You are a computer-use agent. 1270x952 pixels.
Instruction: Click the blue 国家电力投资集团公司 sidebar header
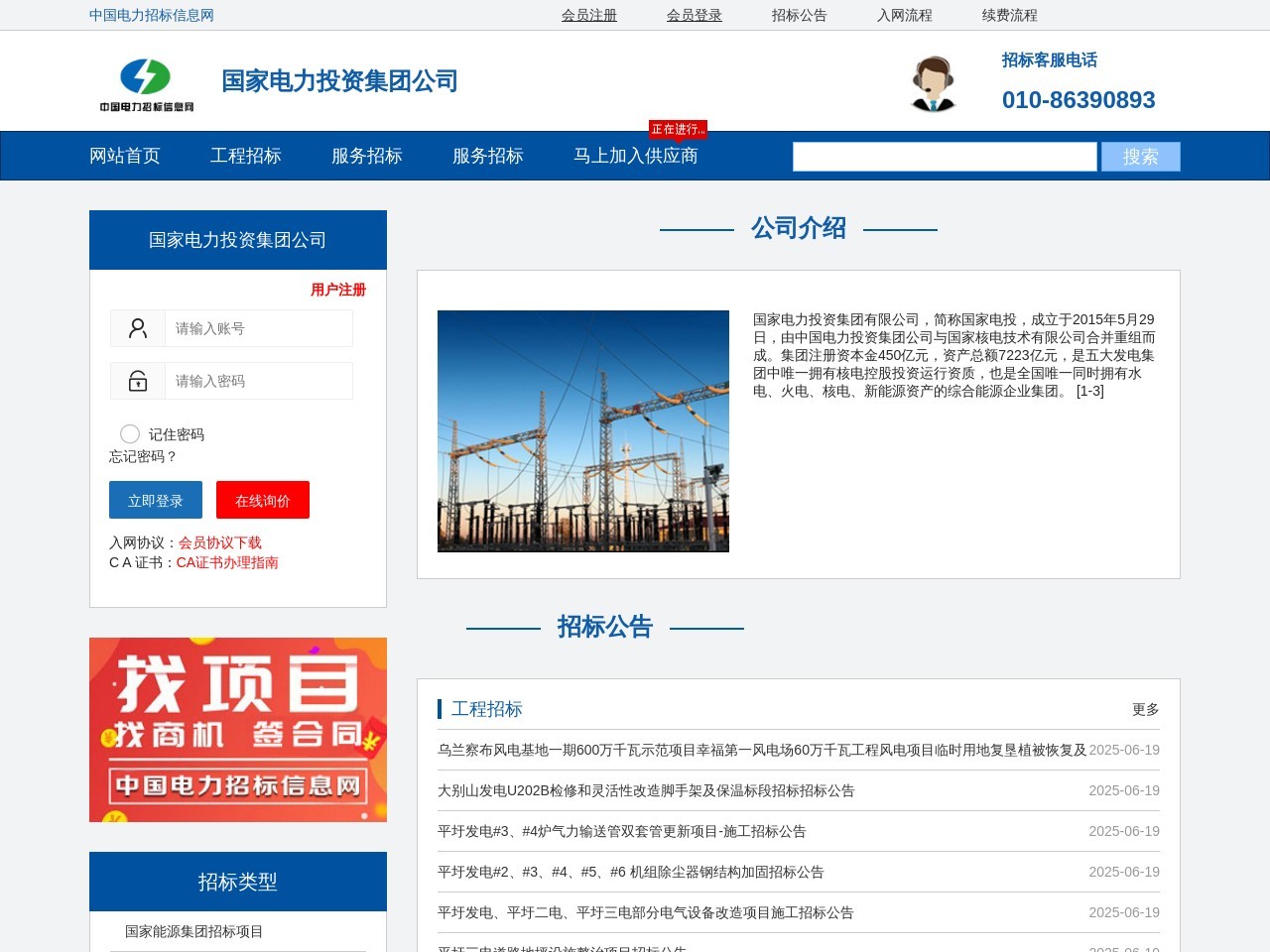tap(238, 240)
